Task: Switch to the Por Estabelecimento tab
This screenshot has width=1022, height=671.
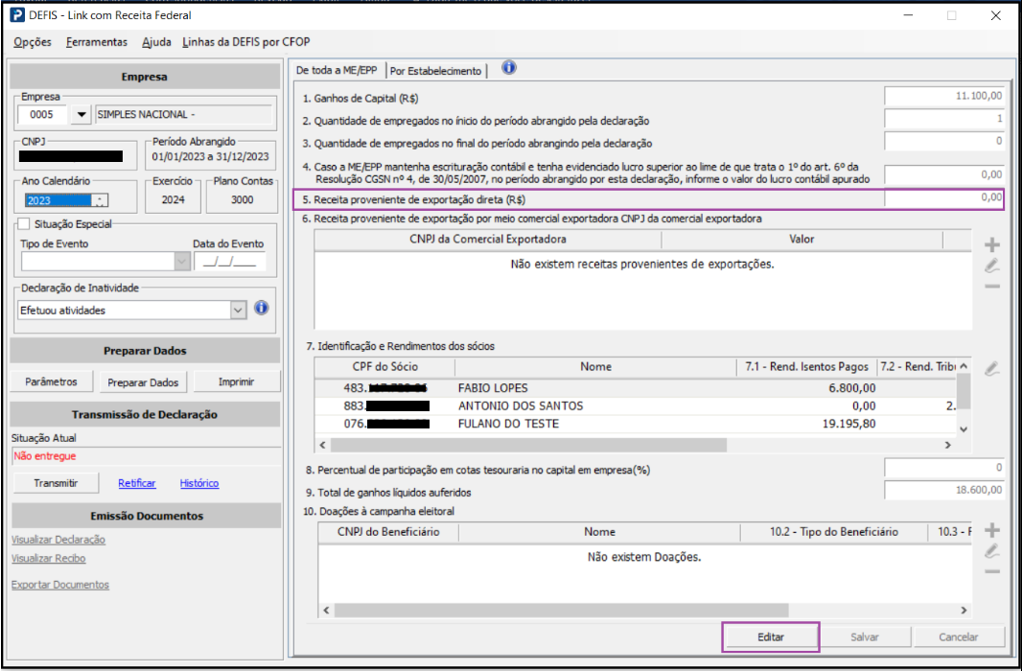Action: click(x=436, y=71)
